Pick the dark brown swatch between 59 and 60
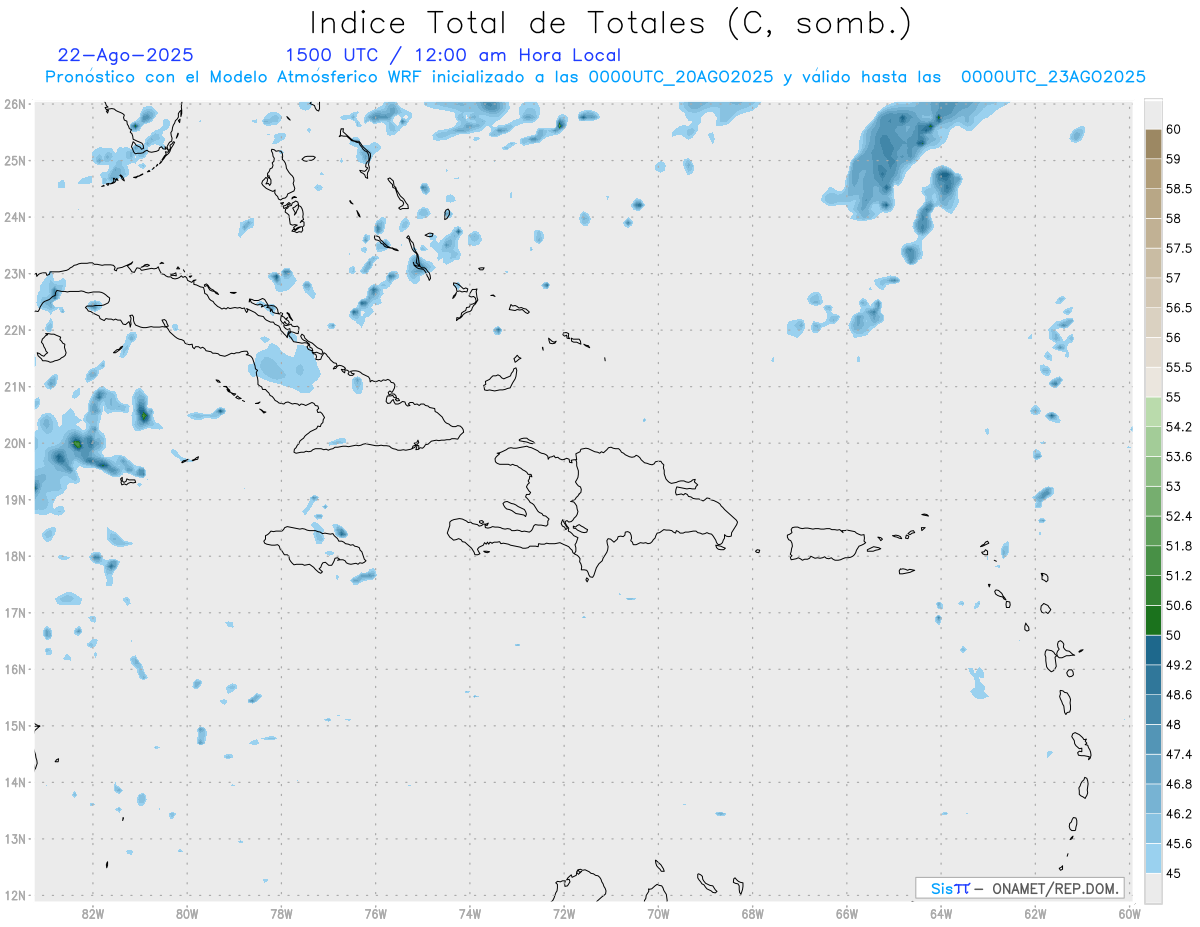Image resolution: width=1200 pixels, height=927 pixels. point(1153,144)
